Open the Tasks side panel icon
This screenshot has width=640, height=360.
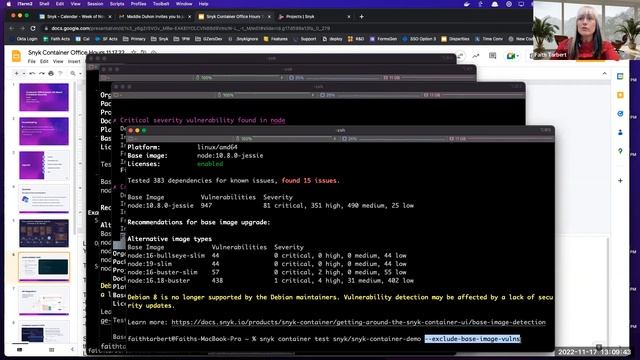pyautogui.click(x=620, y=114)
